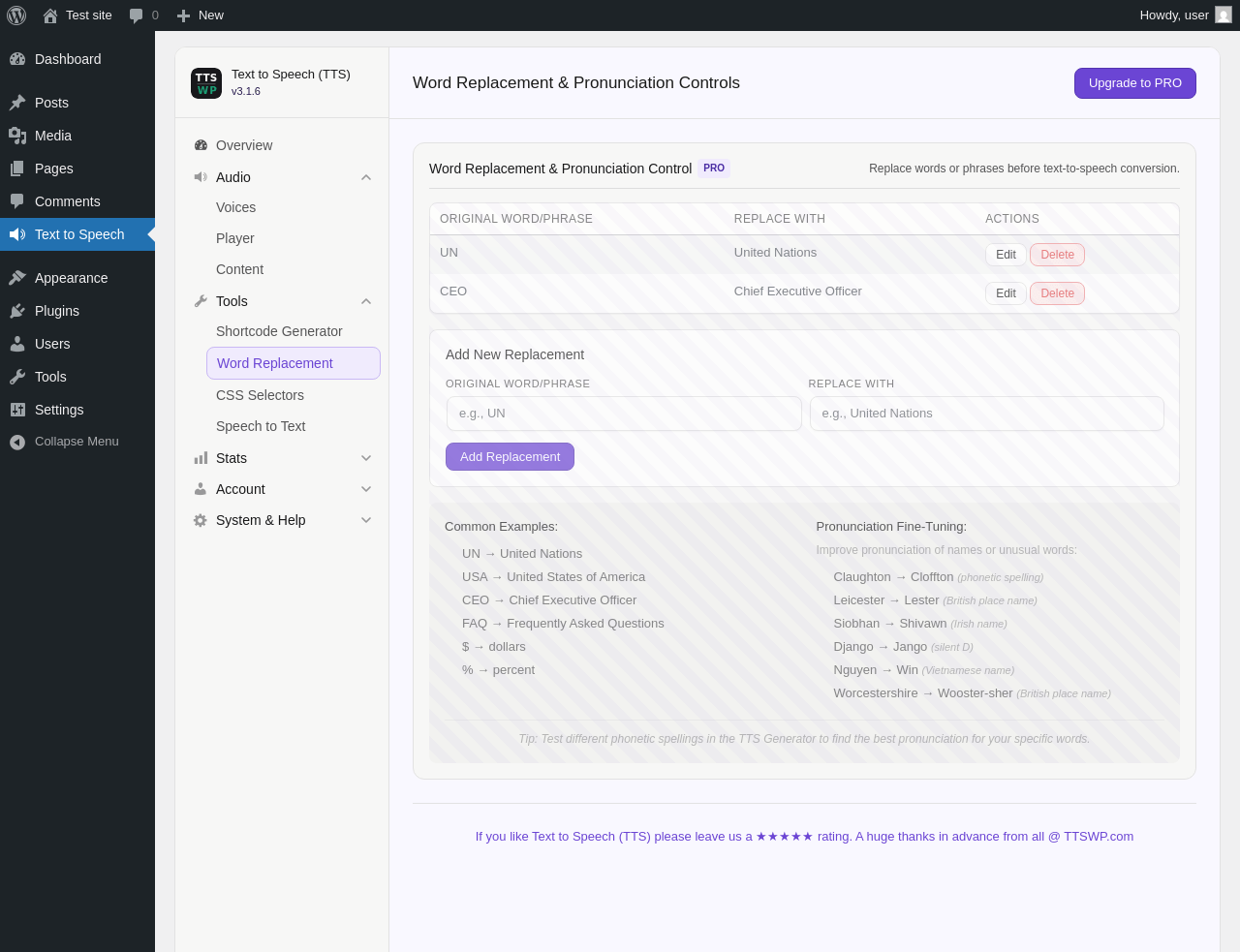
Task: Open the Shortcode Generator menu item
Action: coord(279,331)
